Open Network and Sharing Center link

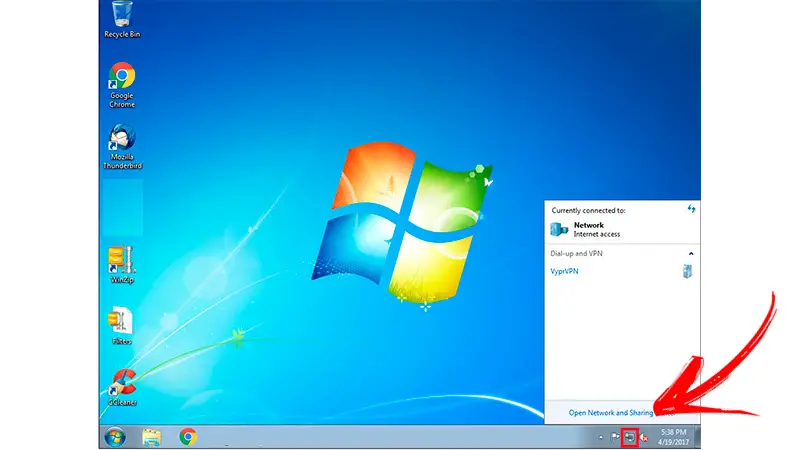pos(622,413)
